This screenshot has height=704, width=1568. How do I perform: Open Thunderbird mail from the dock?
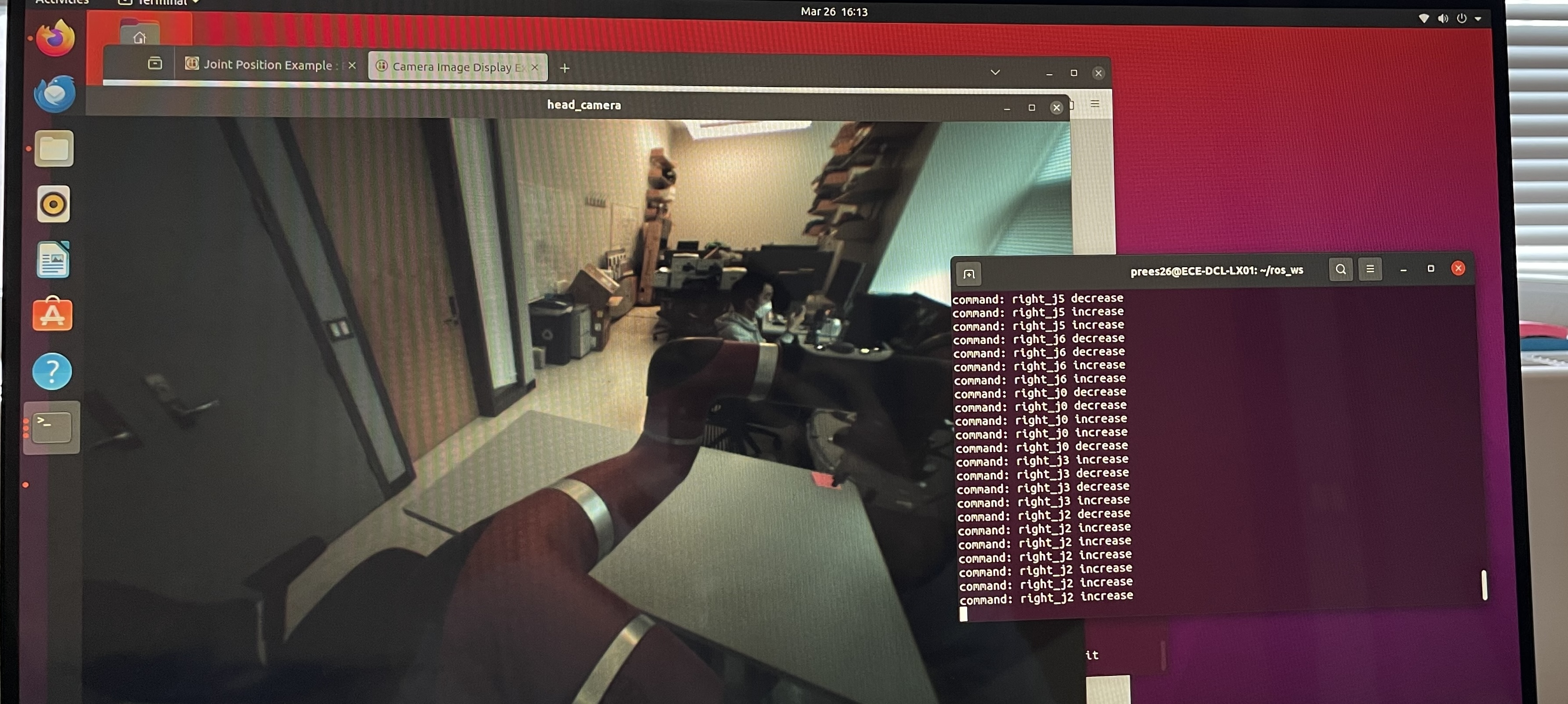point(55,94)
